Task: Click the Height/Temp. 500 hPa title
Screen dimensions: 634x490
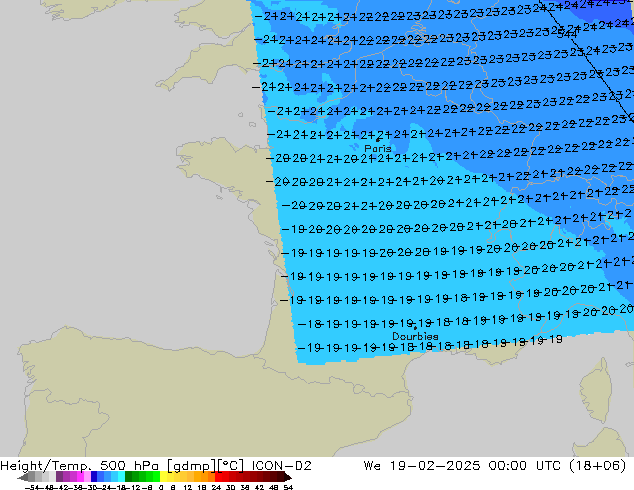Action: [x=80, y=466]
